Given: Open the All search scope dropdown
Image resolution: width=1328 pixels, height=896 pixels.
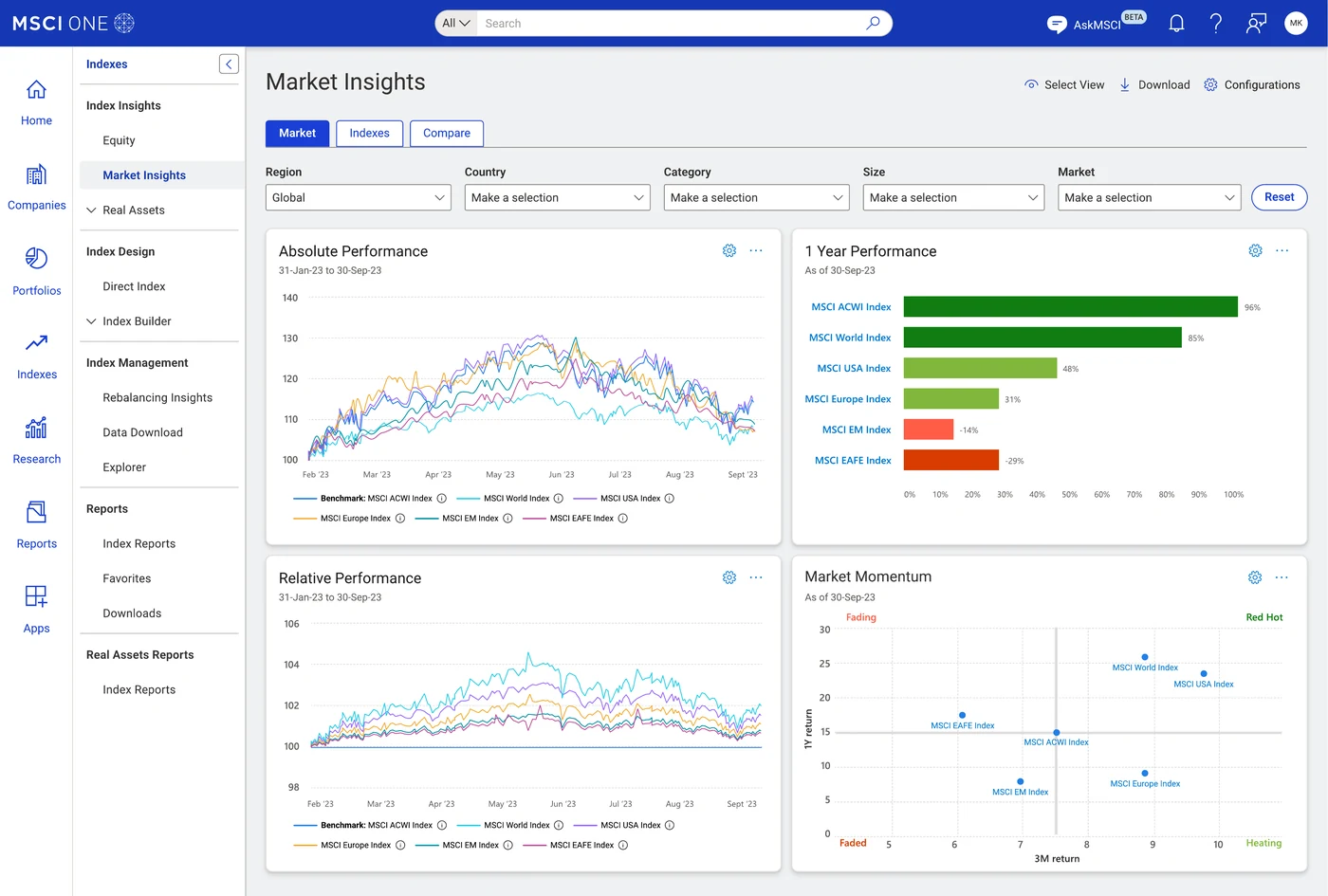Looking at the screenshot, I should click(x=456, y=24).
